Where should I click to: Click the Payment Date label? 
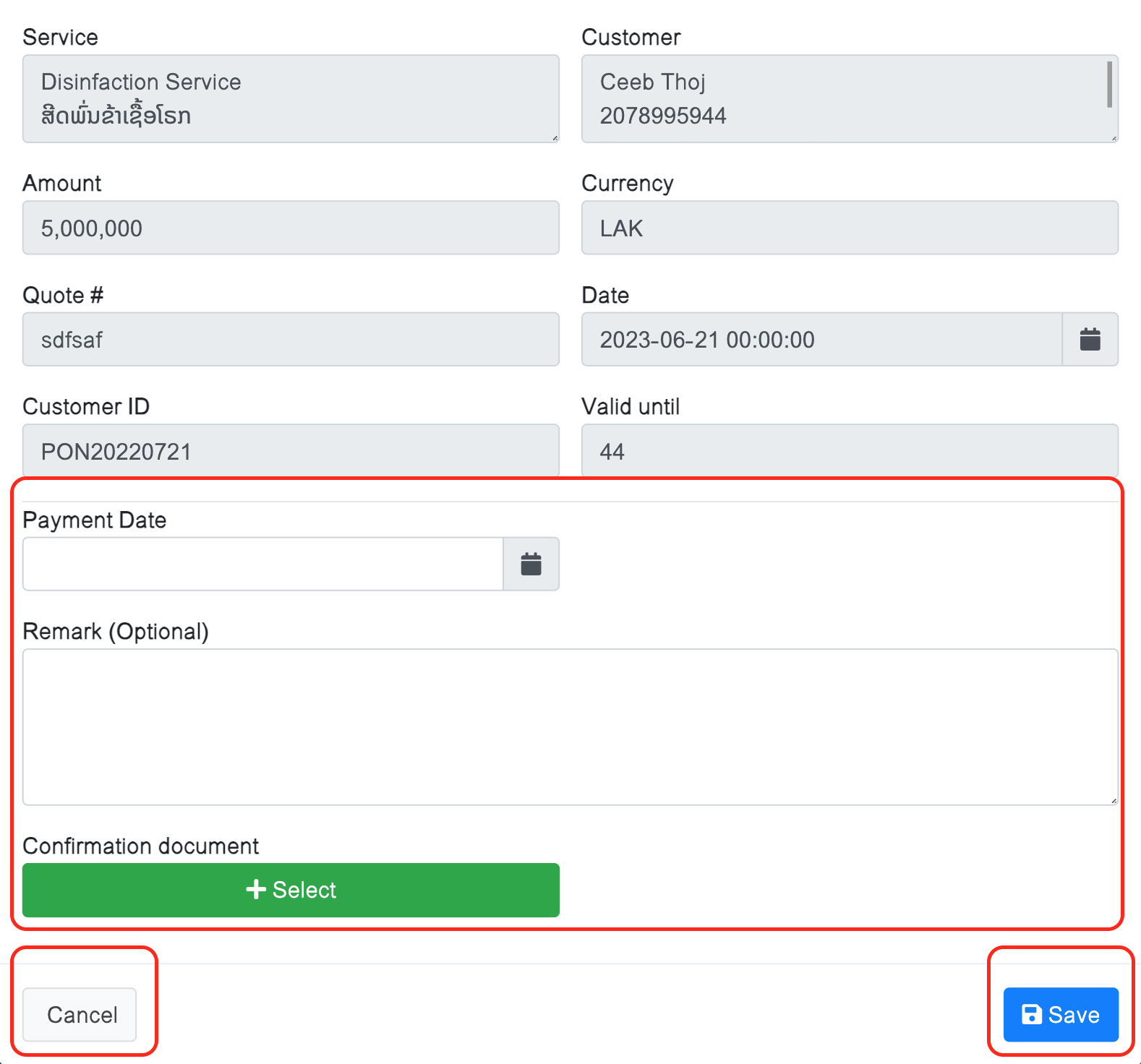coord(95,520)
